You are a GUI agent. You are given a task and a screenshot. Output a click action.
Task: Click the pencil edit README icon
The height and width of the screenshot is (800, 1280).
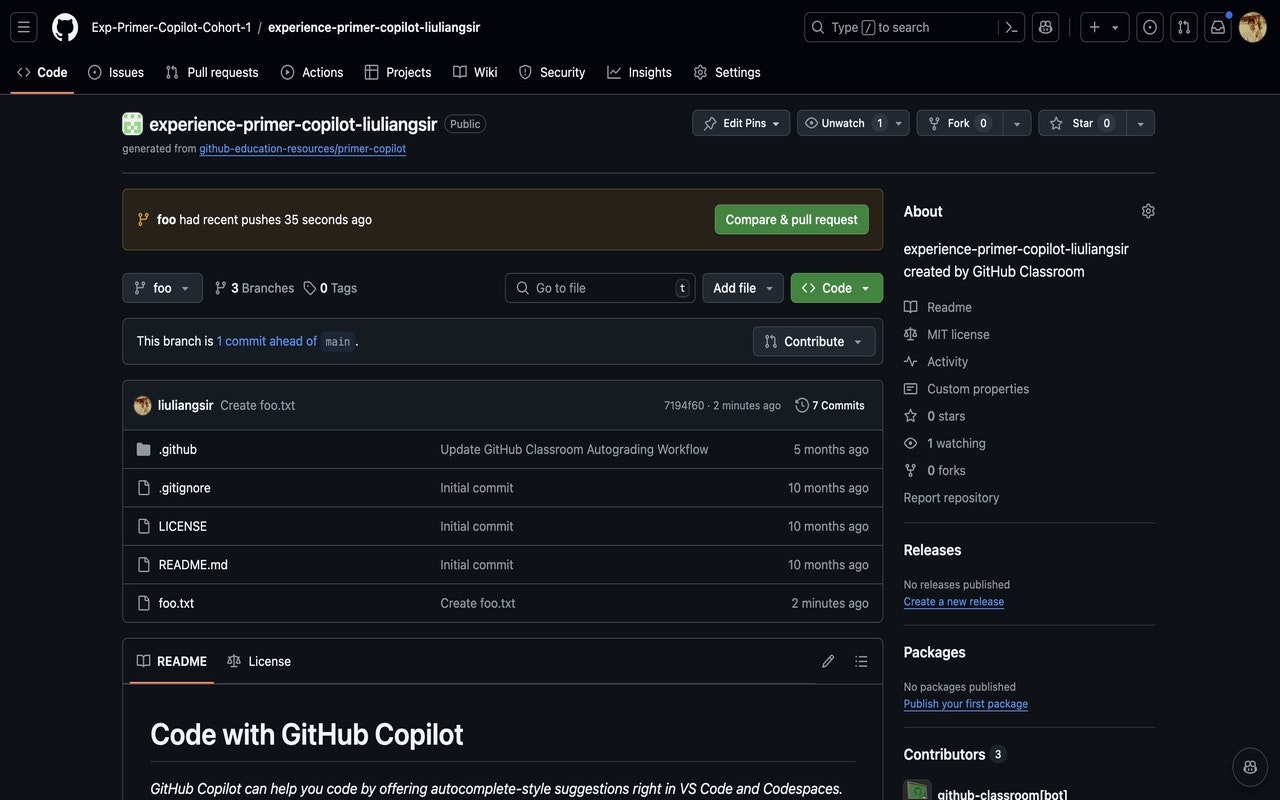point(828,661)
